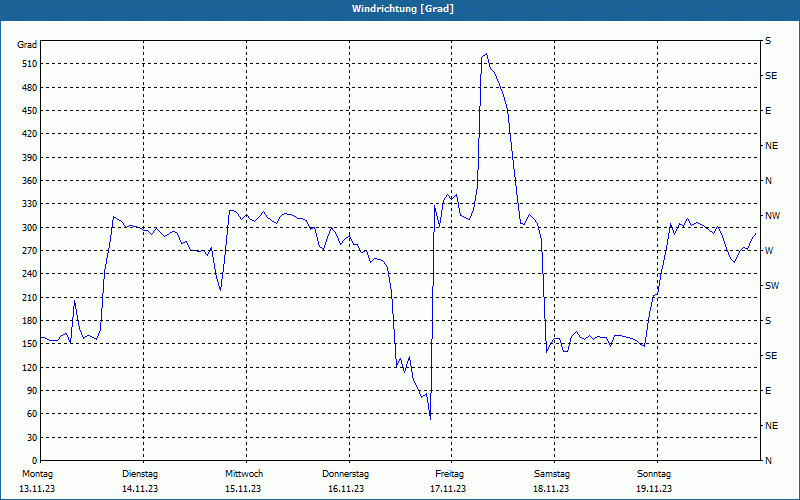Click the Samstag day label
This screenshot has width=800, height=500.
(x=552, y=474)
